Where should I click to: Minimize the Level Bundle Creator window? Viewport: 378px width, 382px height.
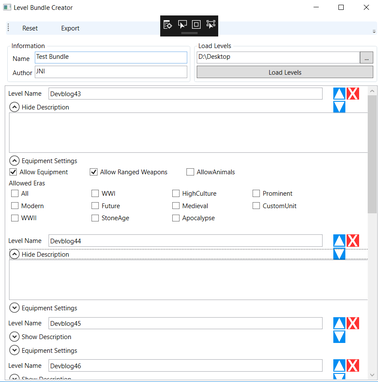pyautogui.click(x=316, y=7)
